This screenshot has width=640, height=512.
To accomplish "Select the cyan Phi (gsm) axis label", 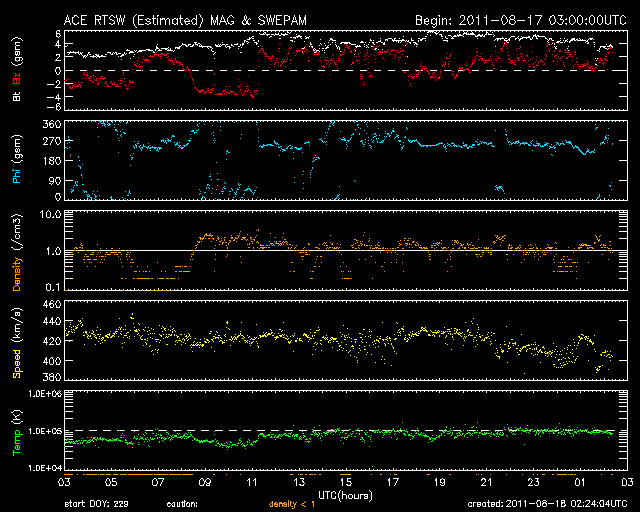I will 17,160.
